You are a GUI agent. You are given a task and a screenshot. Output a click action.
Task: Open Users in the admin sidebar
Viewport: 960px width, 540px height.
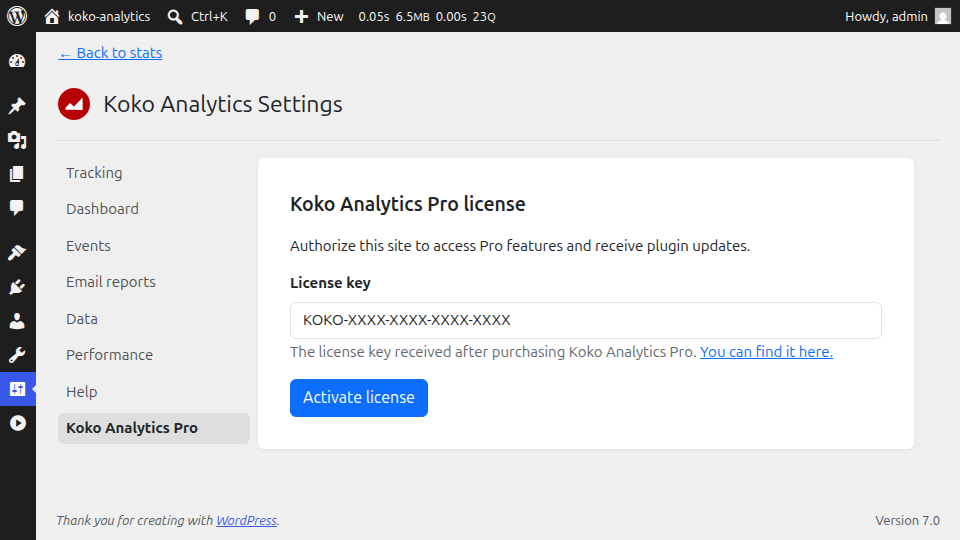[x=17, y=321]
